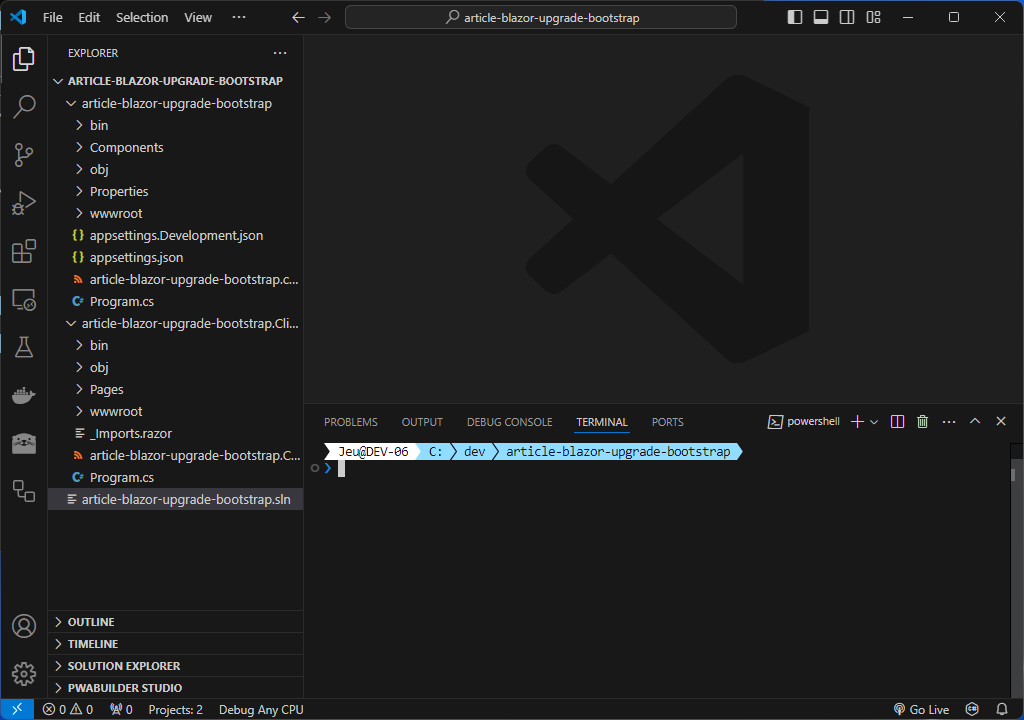
Task: Expand the TIMELINE section
Action: tap(176, 644)
